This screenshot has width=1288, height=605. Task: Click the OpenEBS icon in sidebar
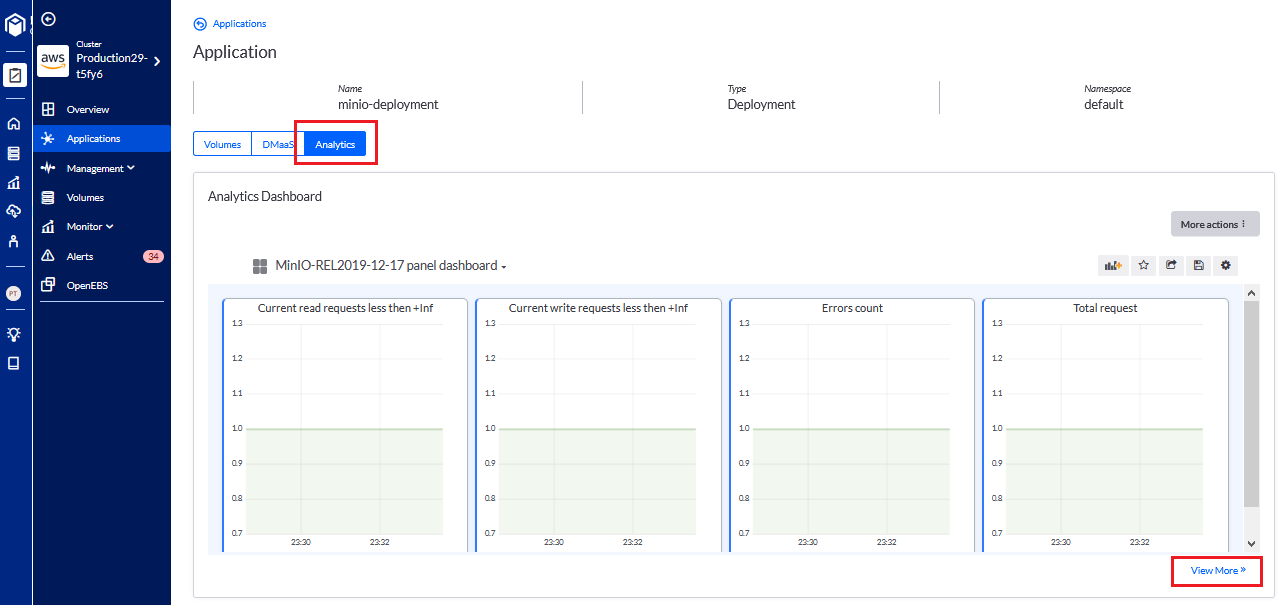tap(48, 285)
